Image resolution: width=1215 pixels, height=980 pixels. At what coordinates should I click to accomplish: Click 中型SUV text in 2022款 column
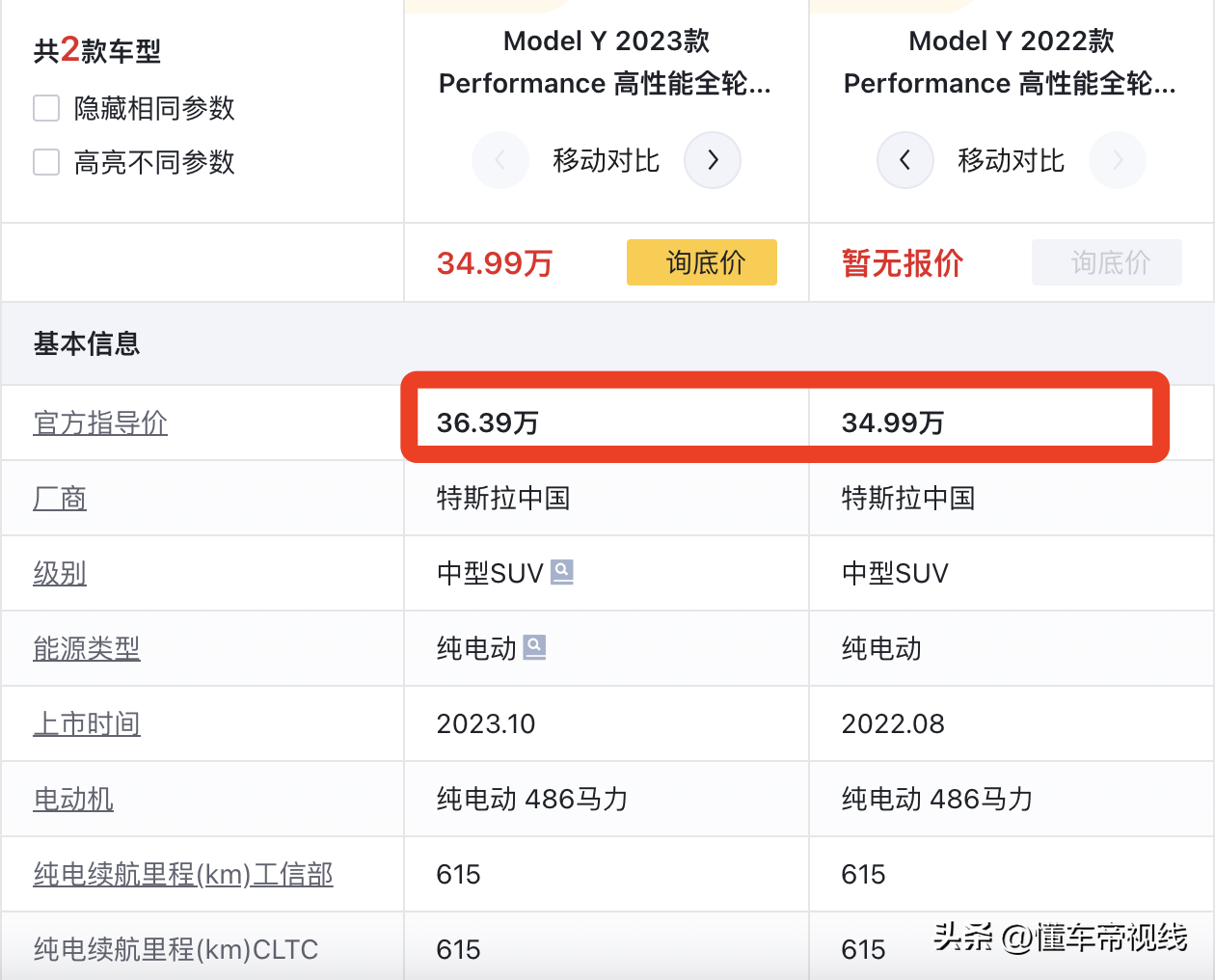895,573
